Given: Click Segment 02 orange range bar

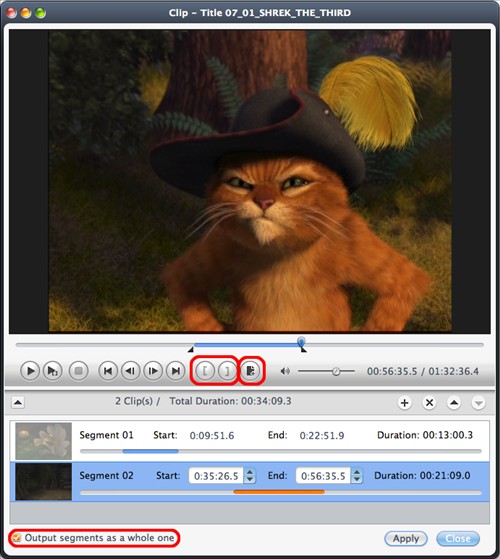Looking at the screenshot, I should tap(279, 492).
